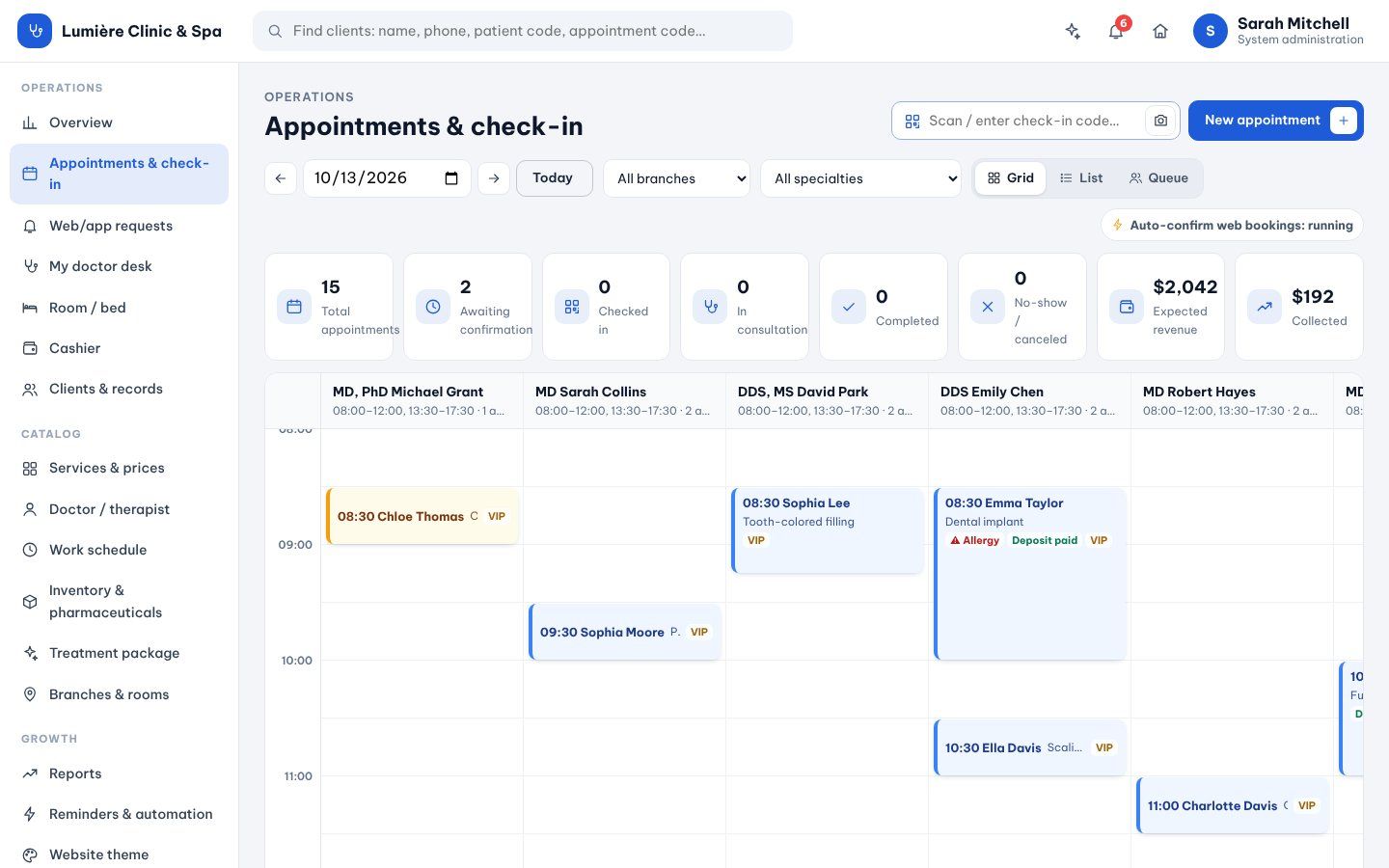1389x868 pixels.
Task: Go to previous day arrow
Action: [281, 178]
